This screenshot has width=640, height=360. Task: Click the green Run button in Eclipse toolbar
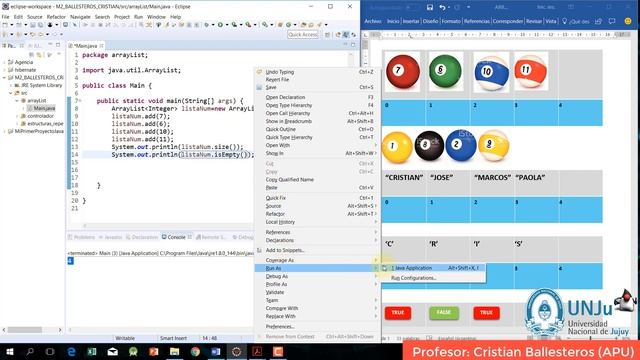220,25
